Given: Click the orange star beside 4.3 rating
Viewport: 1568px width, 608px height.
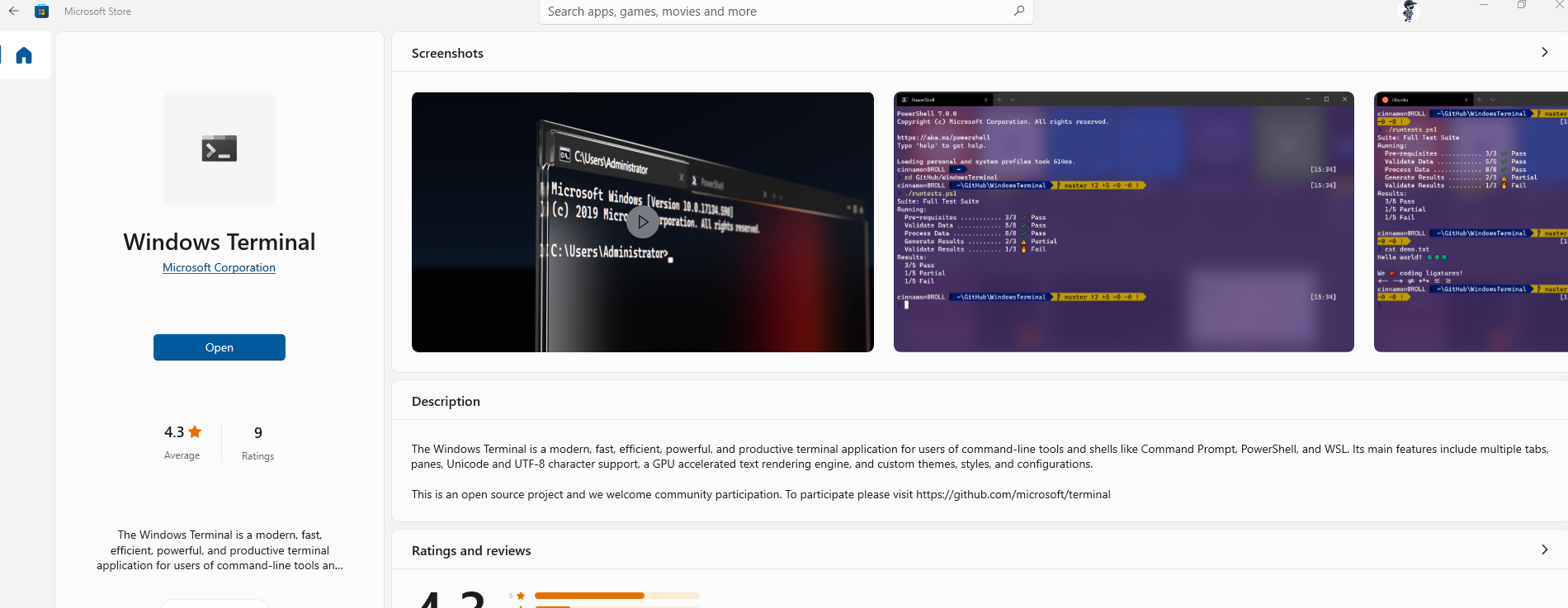Looking at the screenshot, I should [x=195, y=431].
